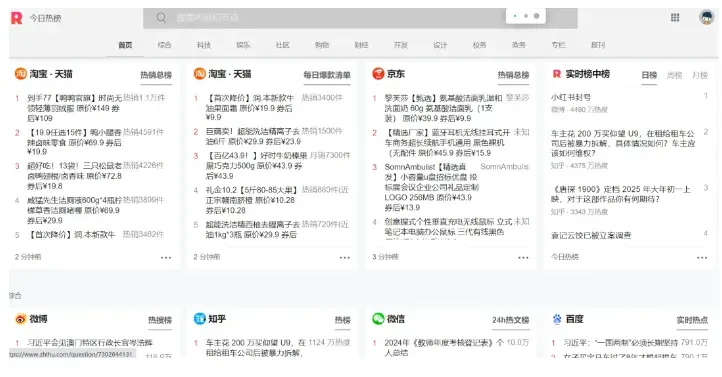Click the 2 分钟前 update time on first 淘宝 card
722x377 pixels.
pos(28,257)
